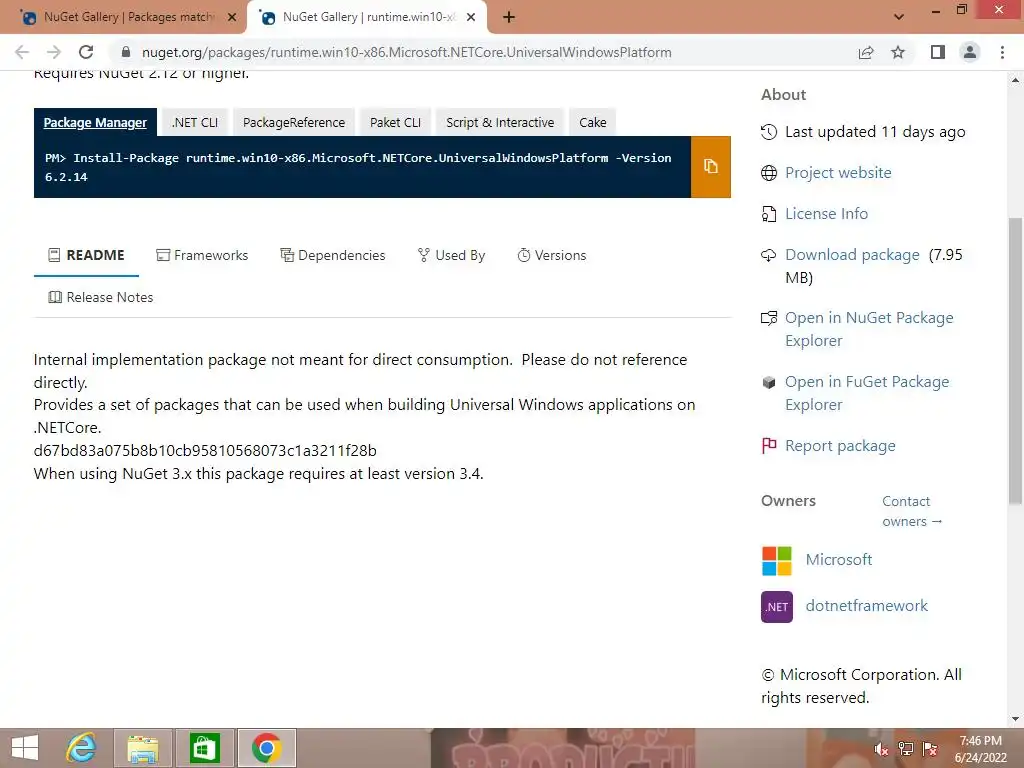Click the hash text d67bd83a075b8b10cb95810568073c1a3211f28b

[205, 451]
